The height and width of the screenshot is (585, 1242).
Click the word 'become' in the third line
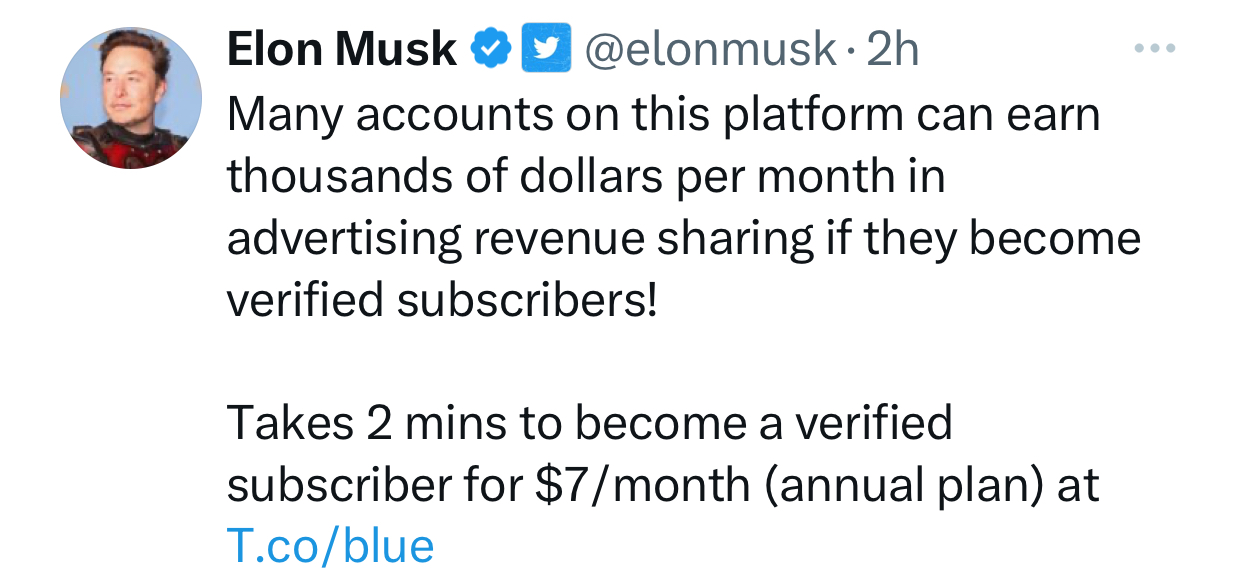1054,239
